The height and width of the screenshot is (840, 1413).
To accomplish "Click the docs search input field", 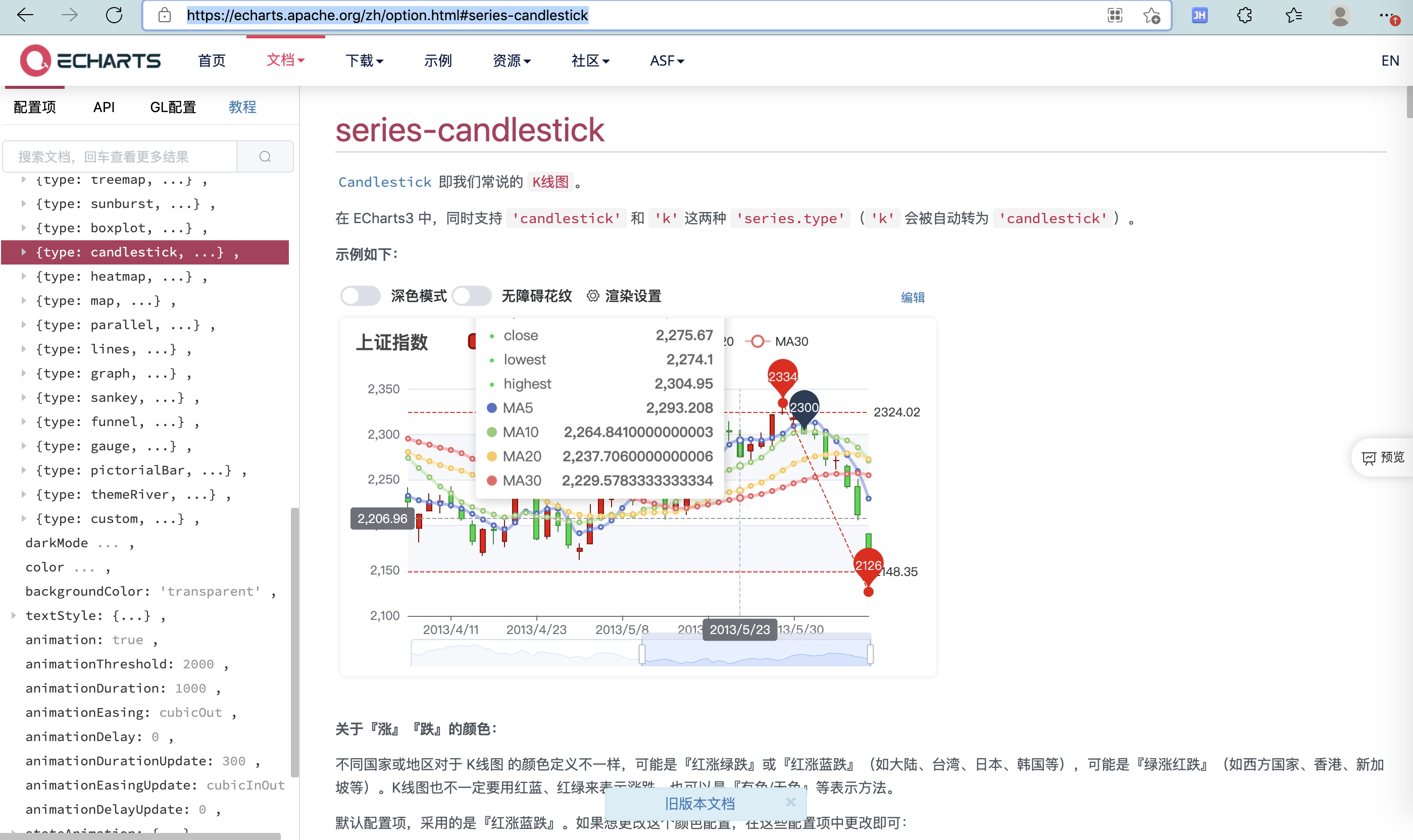I will point(120,157).
